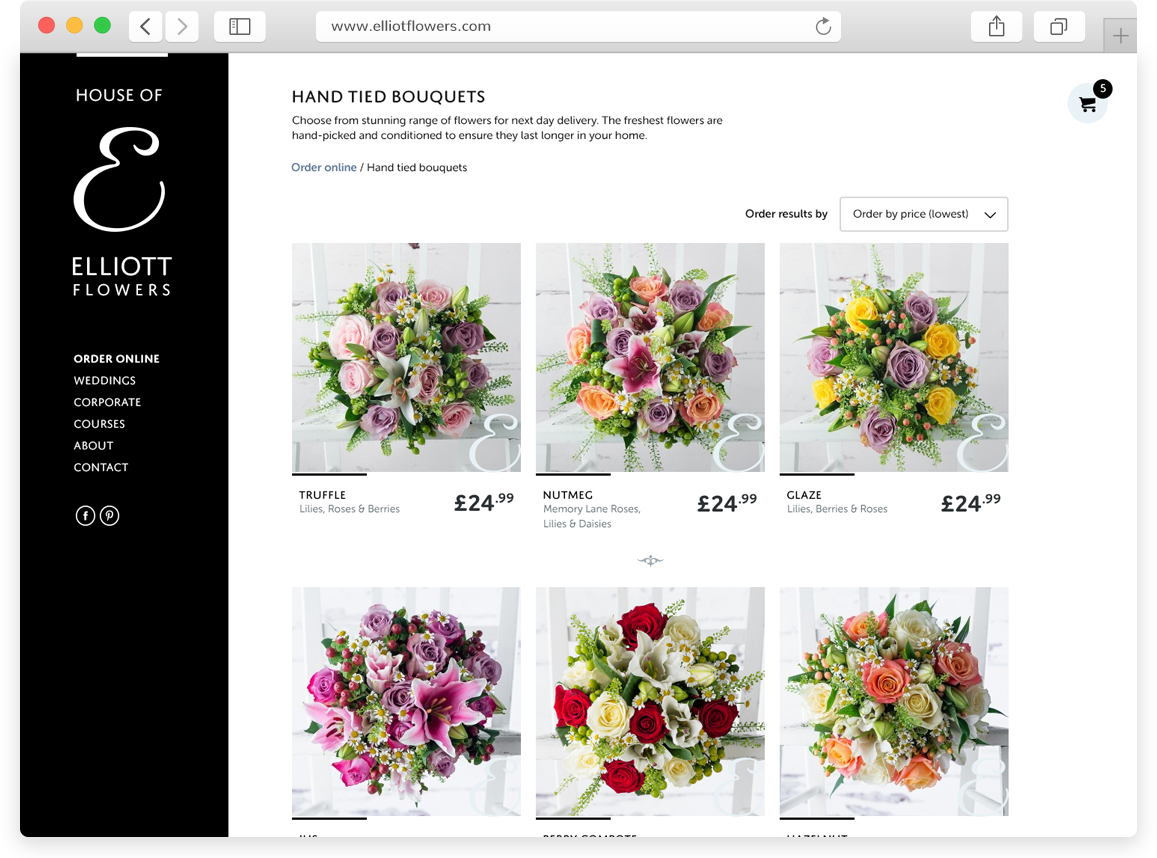Image resolution: width=1157 pixels, height=858 pixels.
Task: Click the Pinterest social icon
Action: [x=109, y=515]
